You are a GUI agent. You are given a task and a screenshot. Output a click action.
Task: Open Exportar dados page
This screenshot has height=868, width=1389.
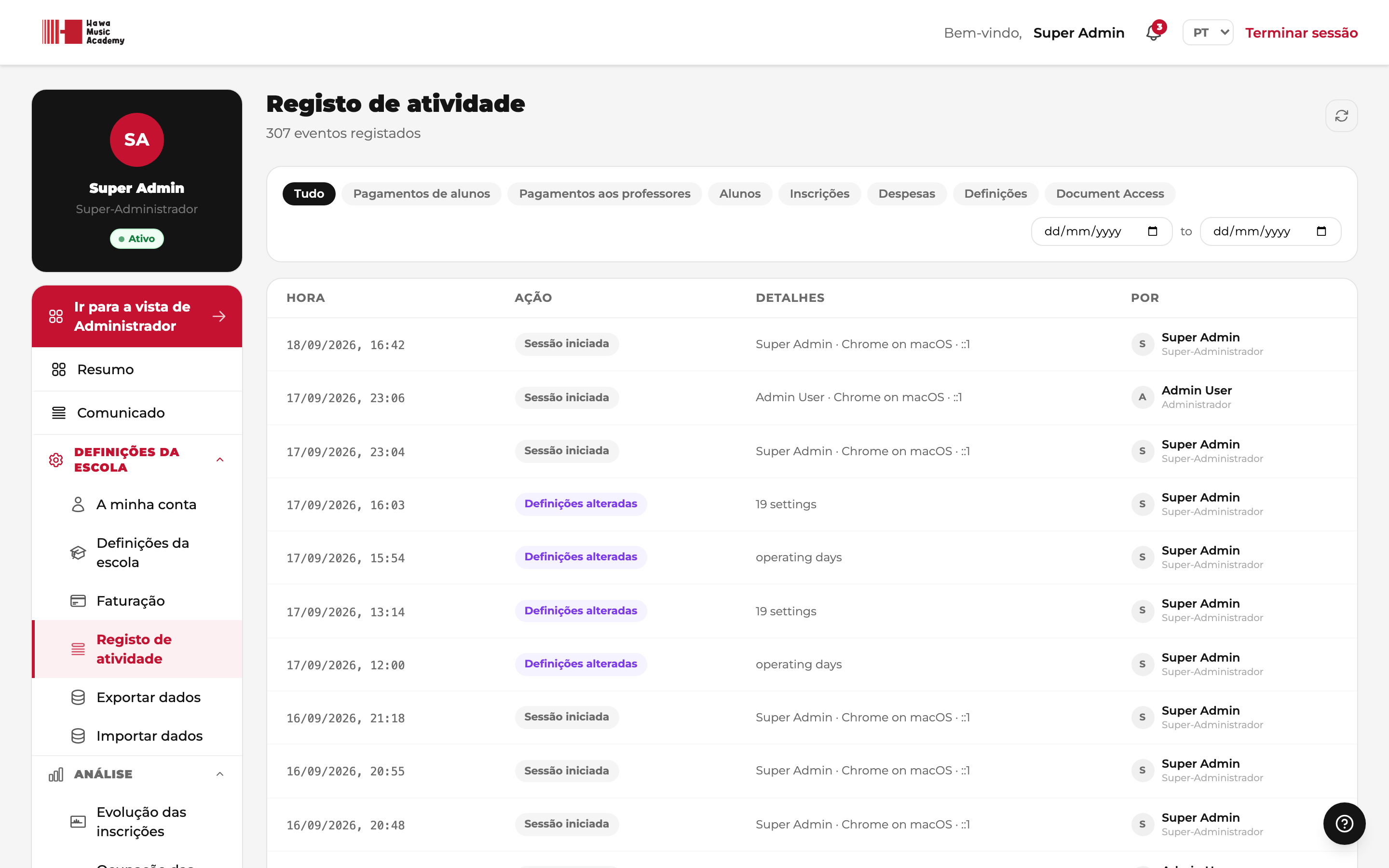136,697
